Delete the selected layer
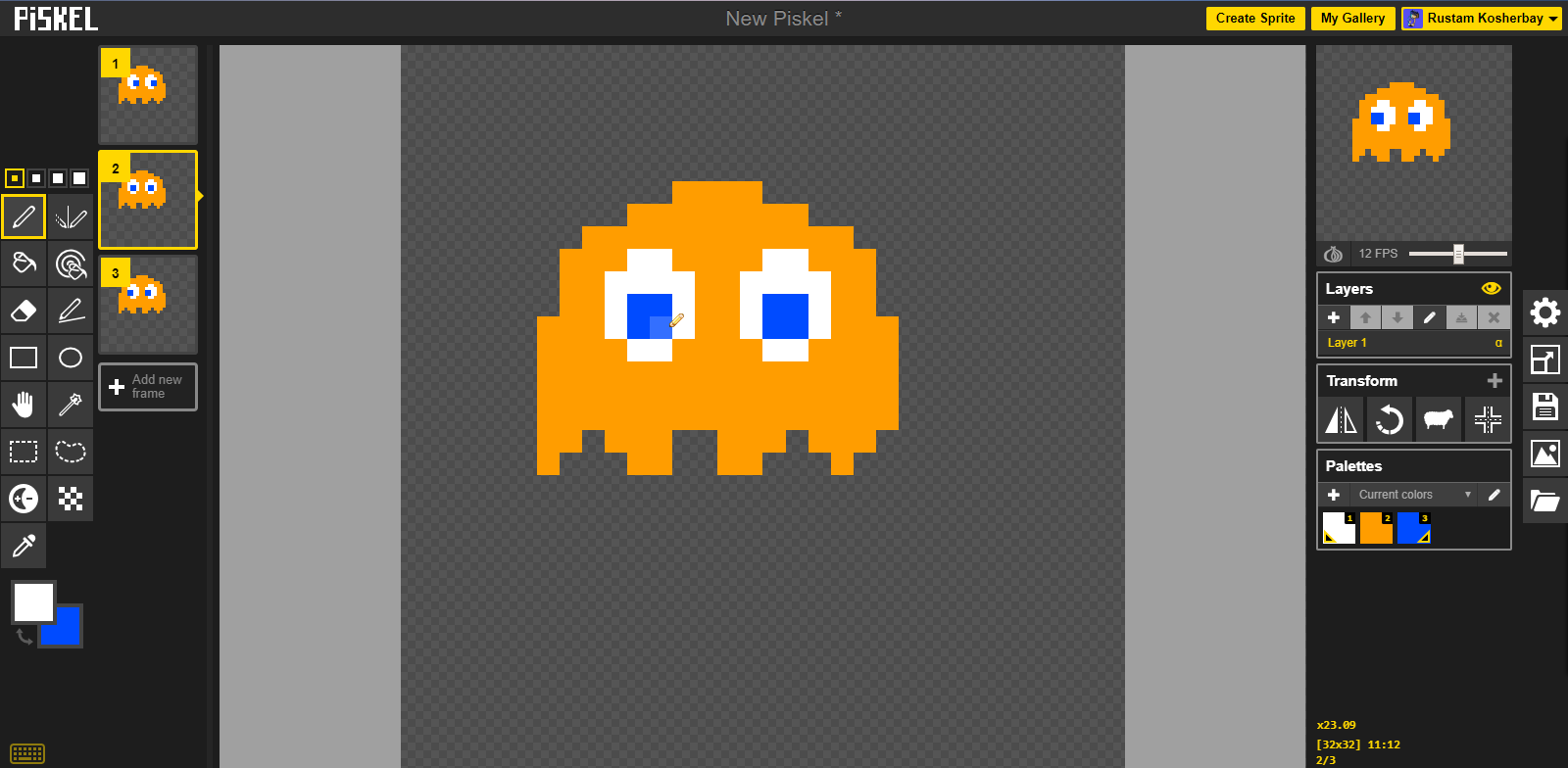 click(x=1494, y=317)
